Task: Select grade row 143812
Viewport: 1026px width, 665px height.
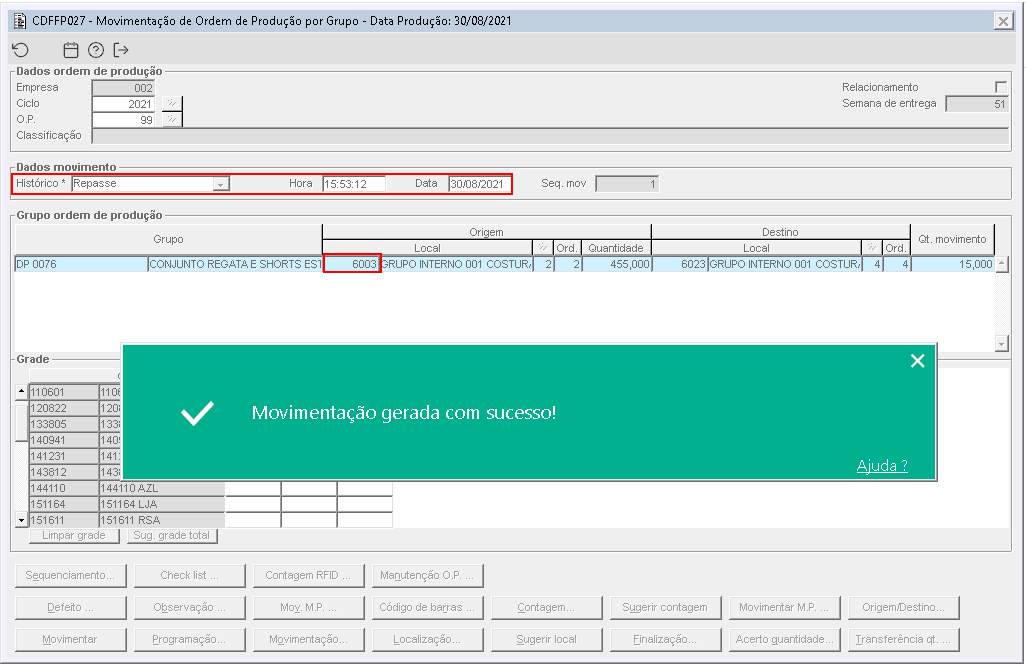Action: [64, 472]
